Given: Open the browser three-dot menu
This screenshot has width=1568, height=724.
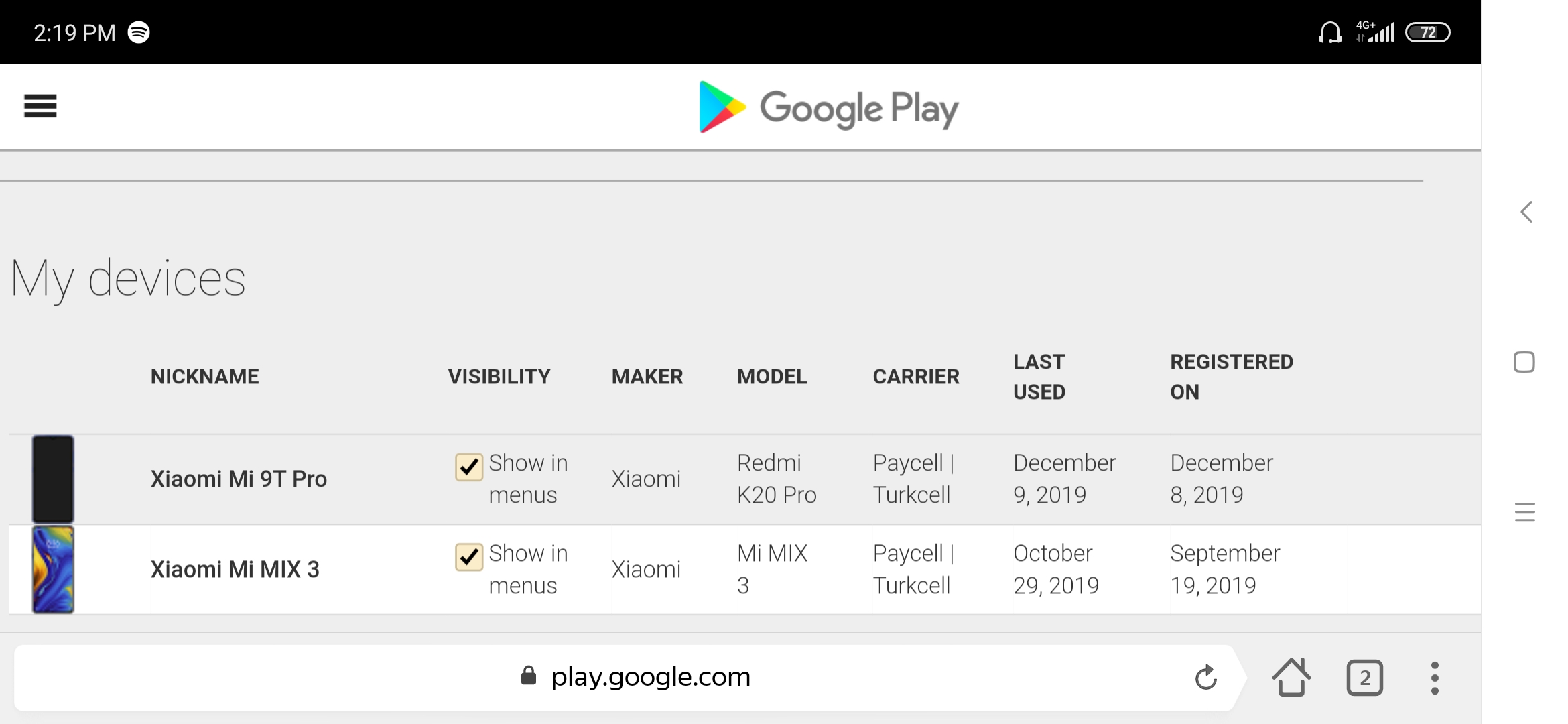Looking at the screenshot, I should 1435,678.
